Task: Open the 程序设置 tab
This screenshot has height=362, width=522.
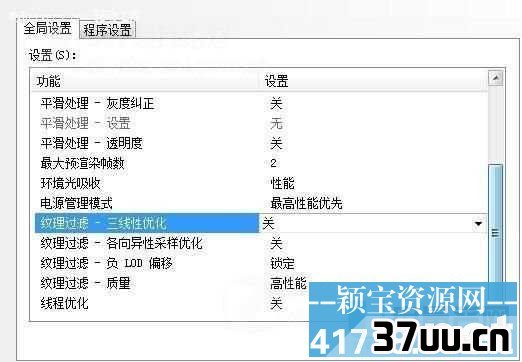Action: [x=107, y=30]
